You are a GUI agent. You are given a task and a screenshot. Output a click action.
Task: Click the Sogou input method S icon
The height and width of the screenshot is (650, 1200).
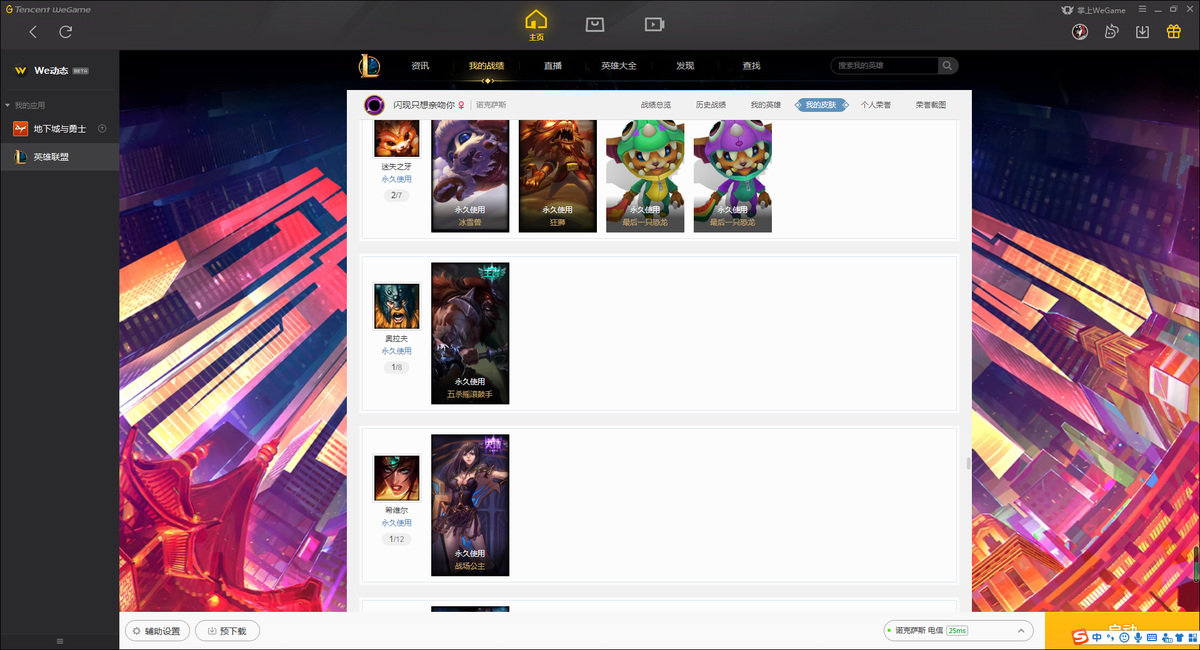(1080, 637)
